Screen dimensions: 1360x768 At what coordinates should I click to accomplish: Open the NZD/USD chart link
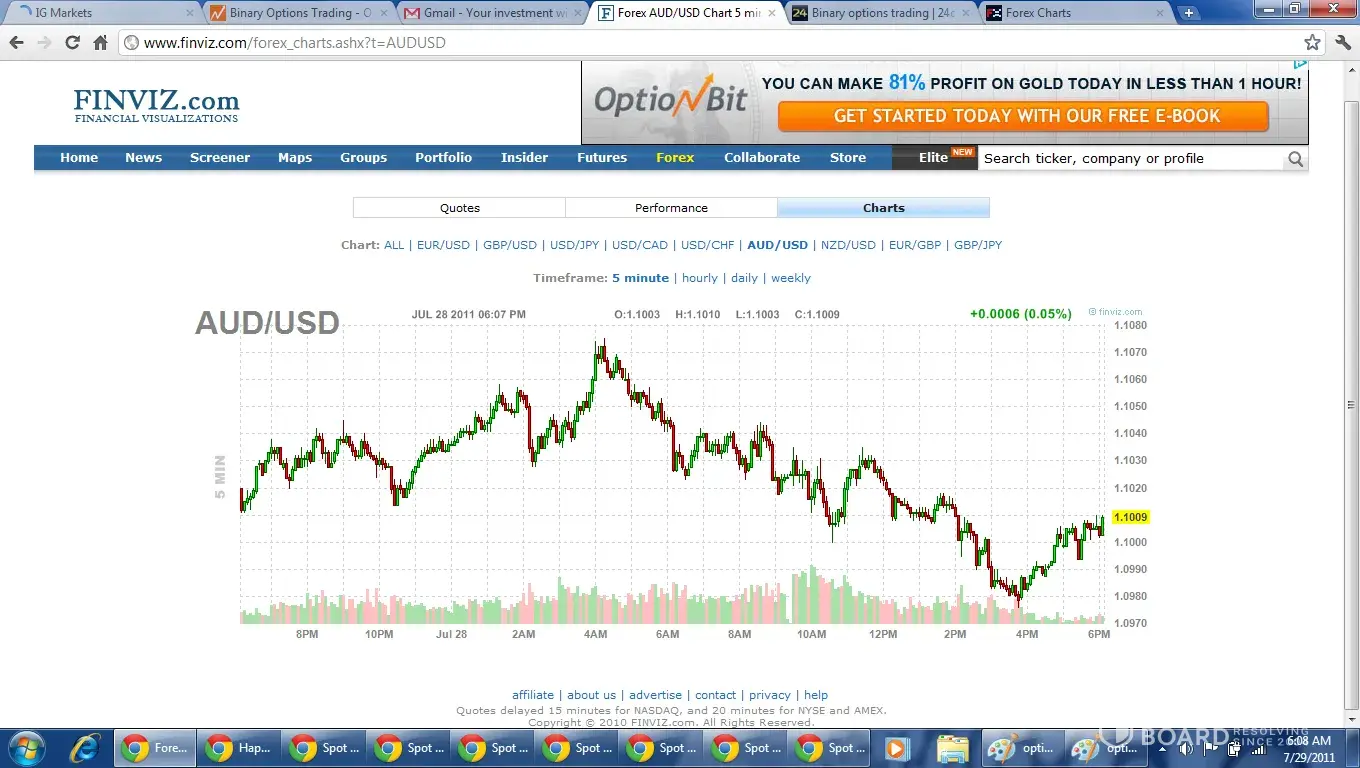click(x=848, y=245)
